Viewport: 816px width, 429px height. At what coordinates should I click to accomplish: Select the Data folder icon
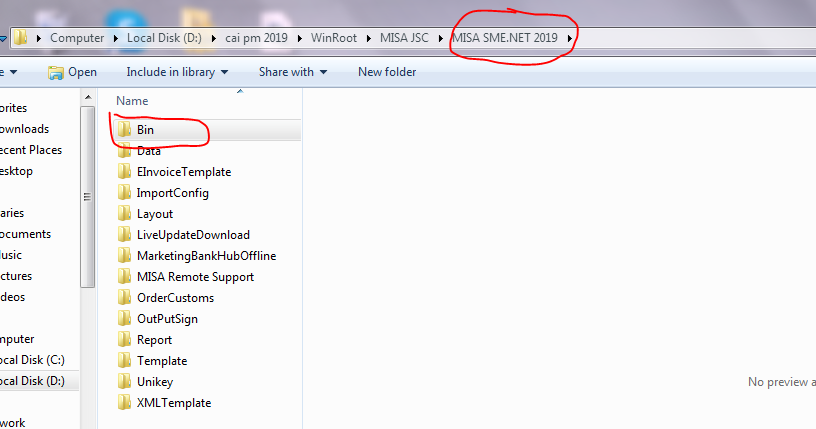(x=124, y=150)
